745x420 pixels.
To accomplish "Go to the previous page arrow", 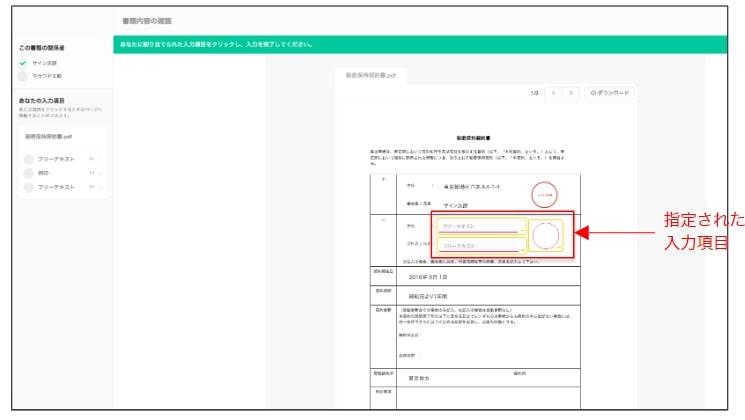I will click(x=553, y=93).
